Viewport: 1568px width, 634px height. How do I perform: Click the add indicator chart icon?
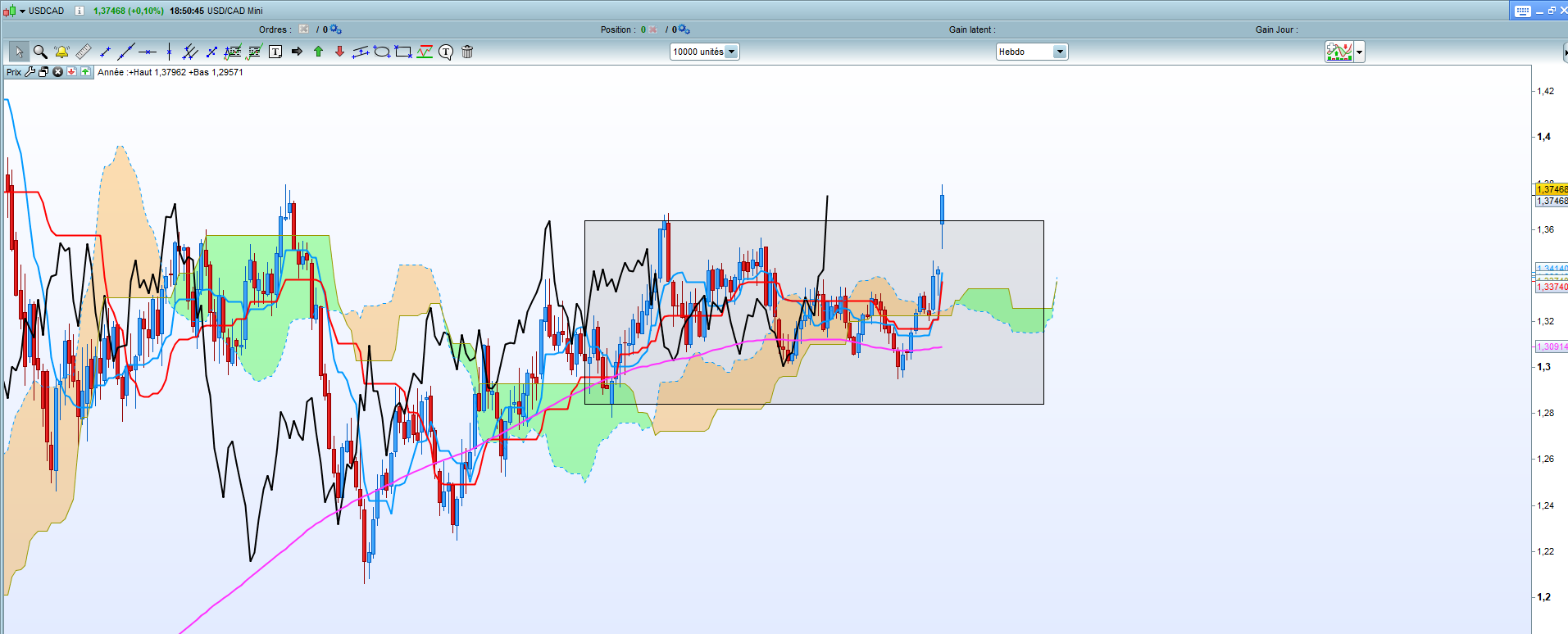point(1339,52)
